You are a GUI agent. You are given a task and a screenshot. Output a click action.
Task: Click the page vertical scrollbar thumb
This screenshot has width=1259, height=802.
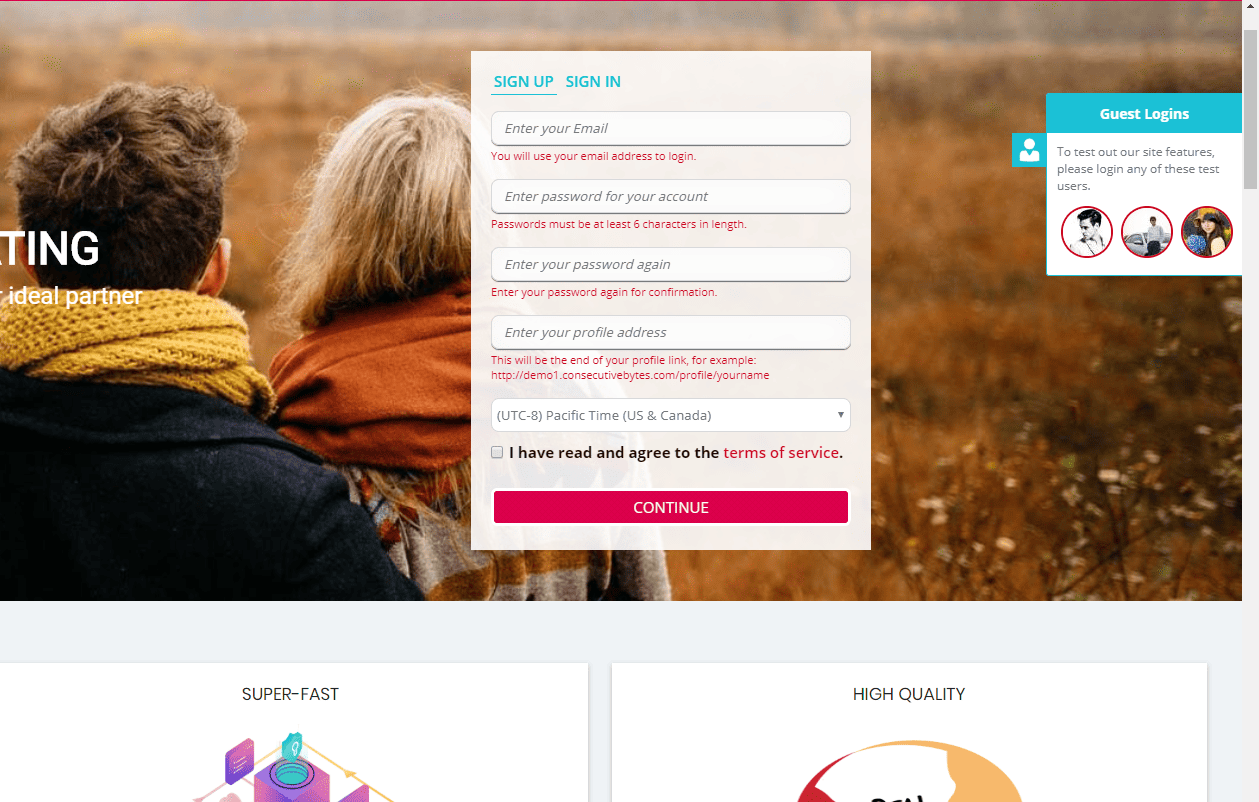(1250, 108)
